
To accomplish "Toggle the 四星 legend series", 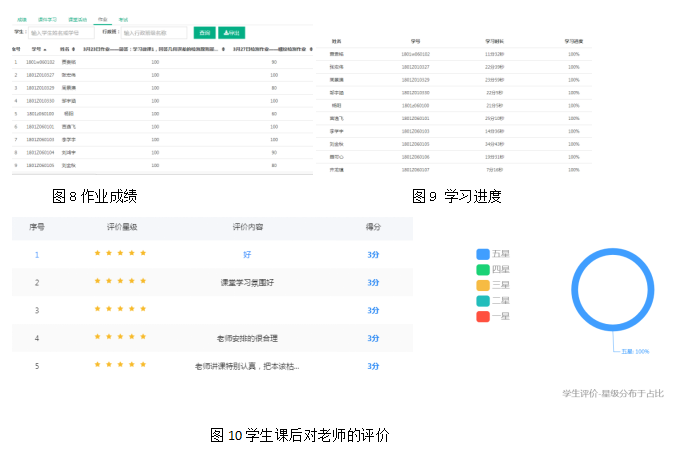I will coord(494,269).
